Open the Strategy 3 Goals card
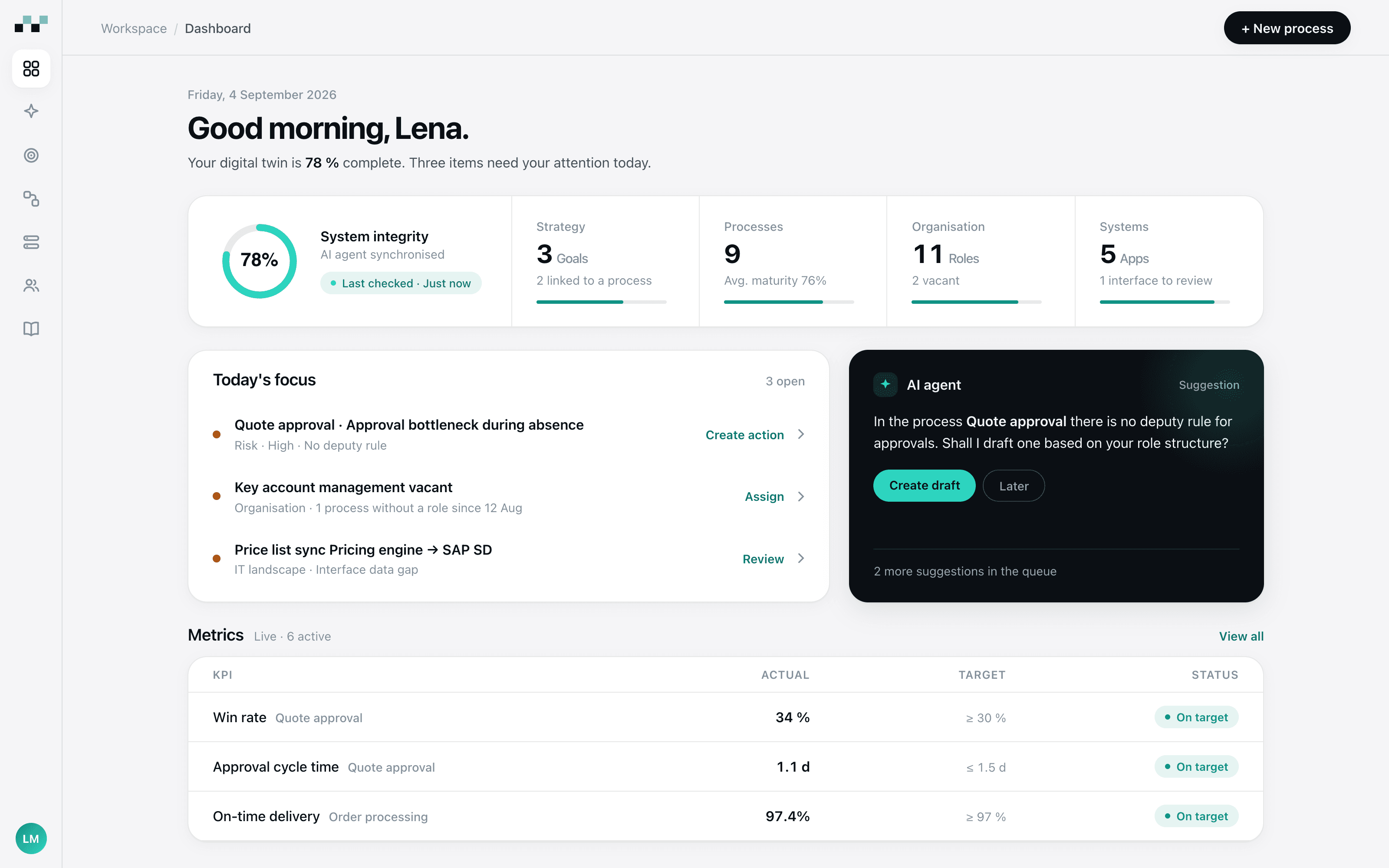Image resolution: width=1389 pixels, height=868 pixels. [x=605, y=261]
